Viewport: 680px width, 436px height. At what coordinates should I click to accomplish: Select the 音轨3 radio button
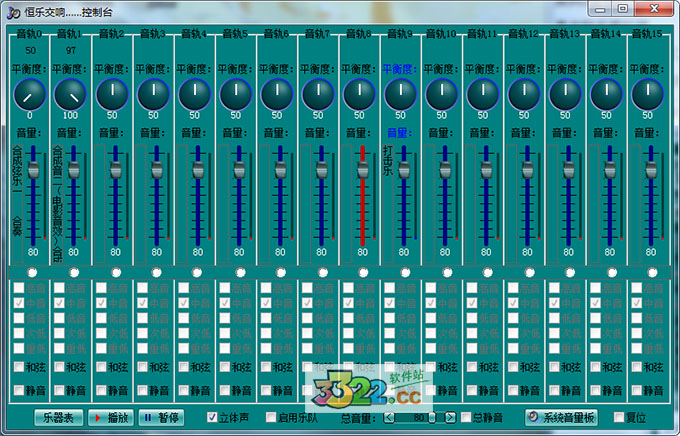pyautogui.click(x=156, y=272)
